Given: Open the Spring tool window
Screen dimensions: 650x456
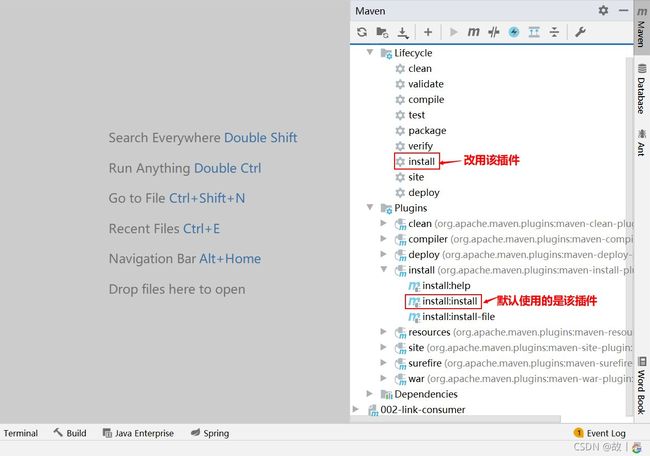Looking at the screenshot, I should [210, 433].
